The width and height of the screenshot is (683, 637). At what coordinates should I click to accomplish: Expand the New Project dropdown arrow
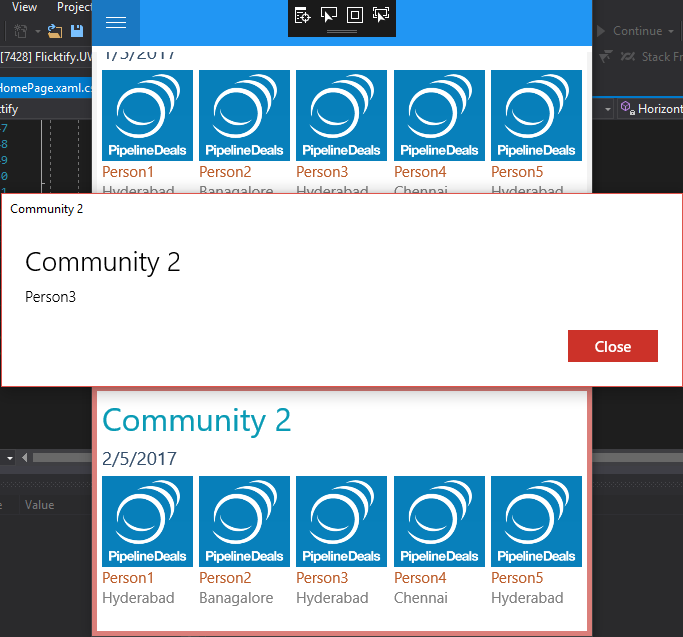coord(37,31)
